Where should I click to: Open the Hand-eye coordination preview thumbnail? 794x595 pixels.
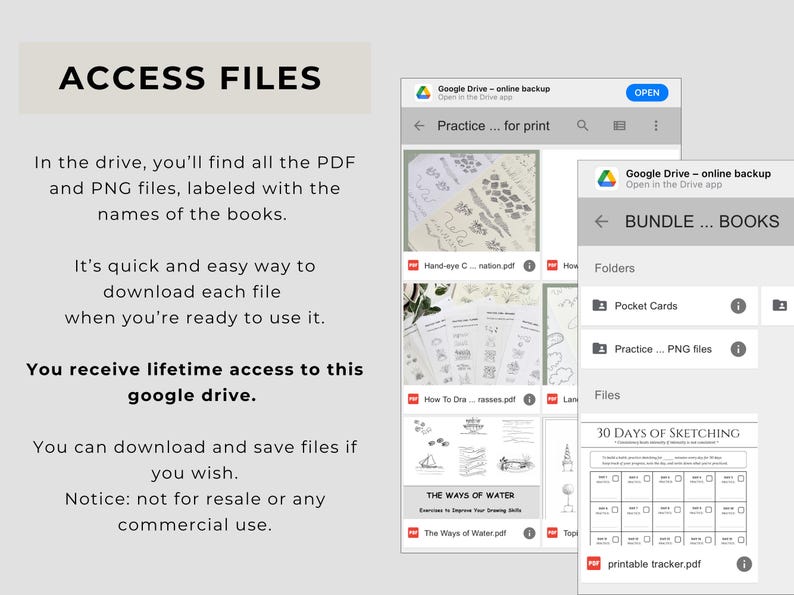coord(471,201)
